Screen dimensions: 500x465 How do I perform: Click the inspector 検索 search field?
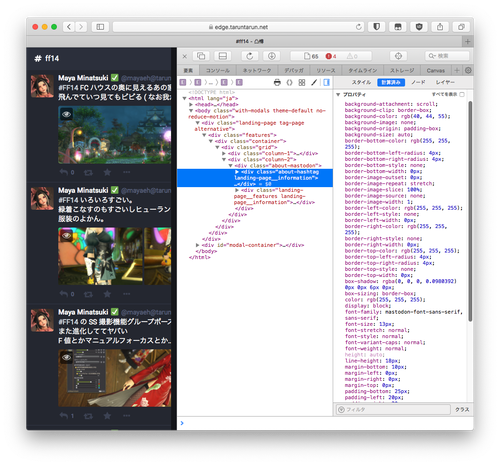click(x=447, y=56)
